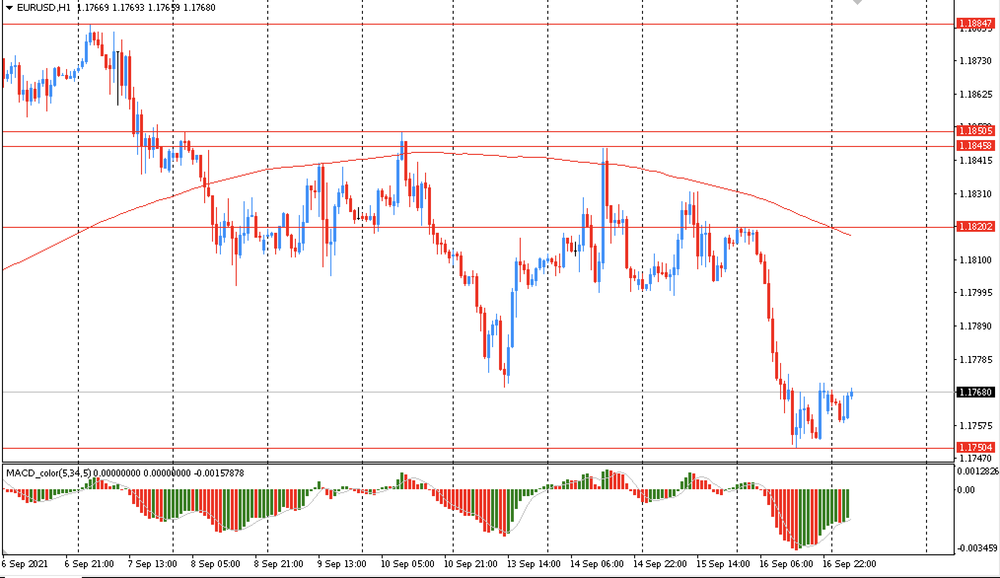Click the 8 Sep 05:00 time label
This screenshot has height=578, width=1000.
pyautogui.click(x=216, y=564)
